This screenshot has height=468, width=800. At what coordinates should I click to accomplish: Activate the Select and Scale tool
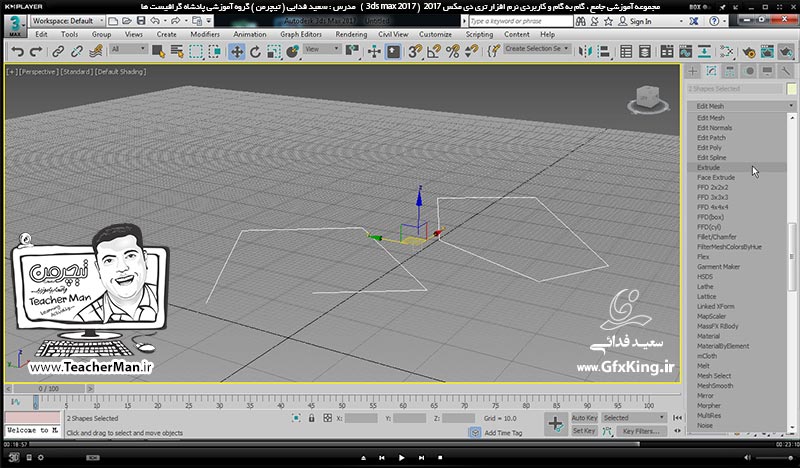tap(274, 51)
